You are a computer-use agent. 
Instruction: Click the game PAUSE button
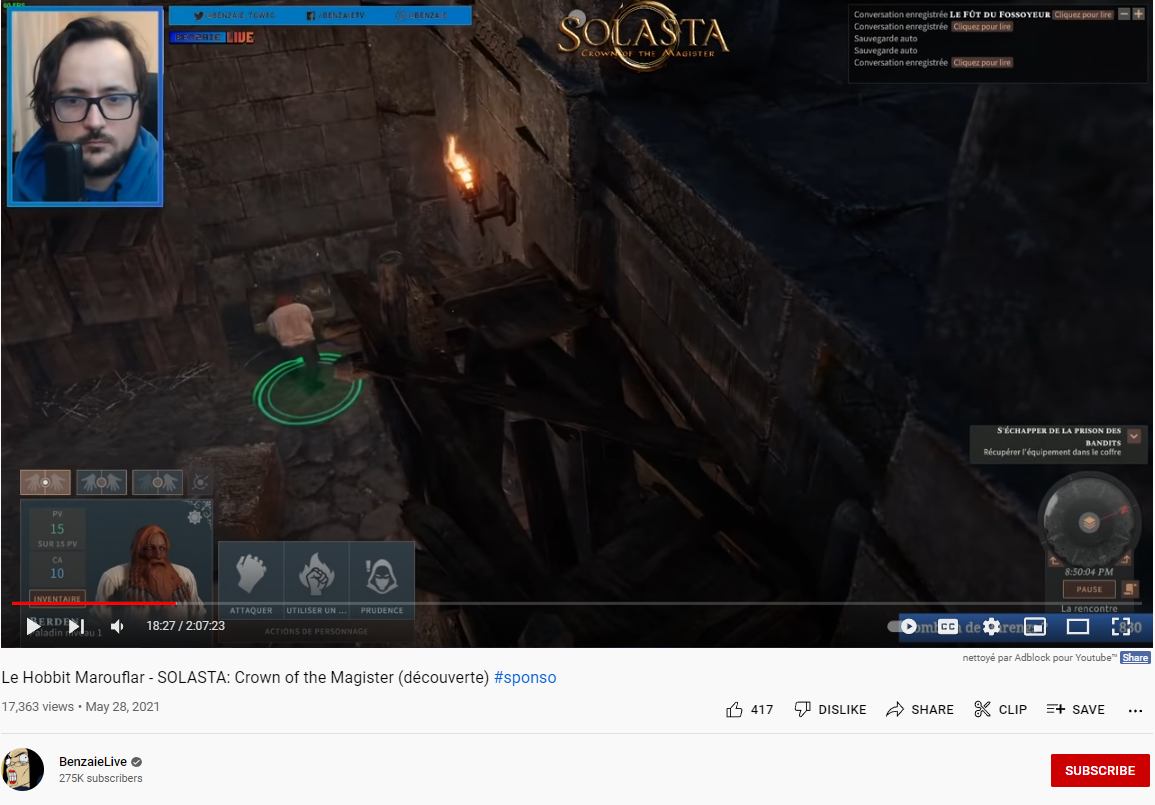click(1089, 589)
